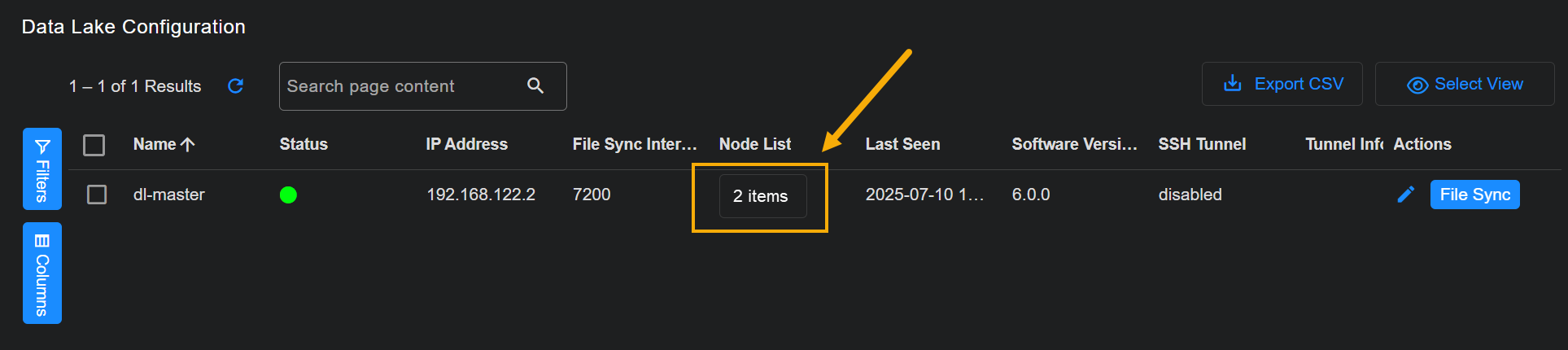Image resolution: width=1568 pixels, height=350 pixels.
Task: Click the File Sync button
Action: (1474, 195)
